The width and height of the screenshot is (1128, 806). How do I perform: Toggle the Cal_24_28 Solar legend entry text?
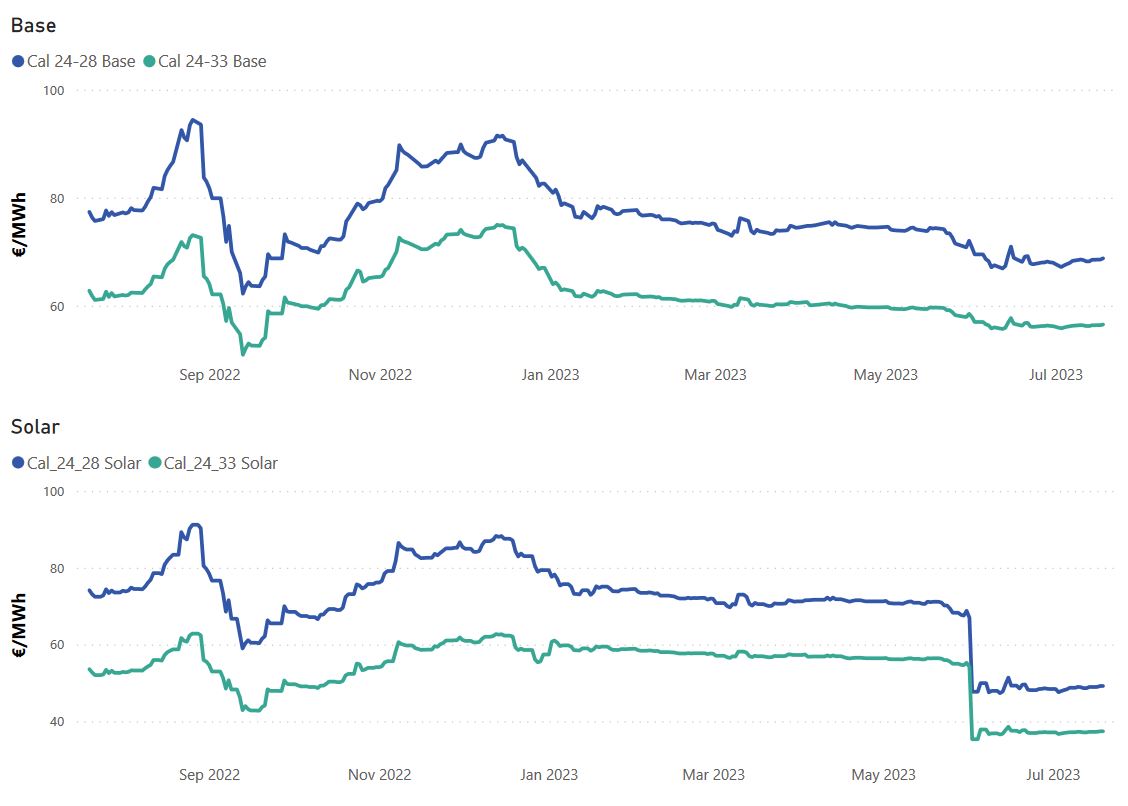[84, 463]
